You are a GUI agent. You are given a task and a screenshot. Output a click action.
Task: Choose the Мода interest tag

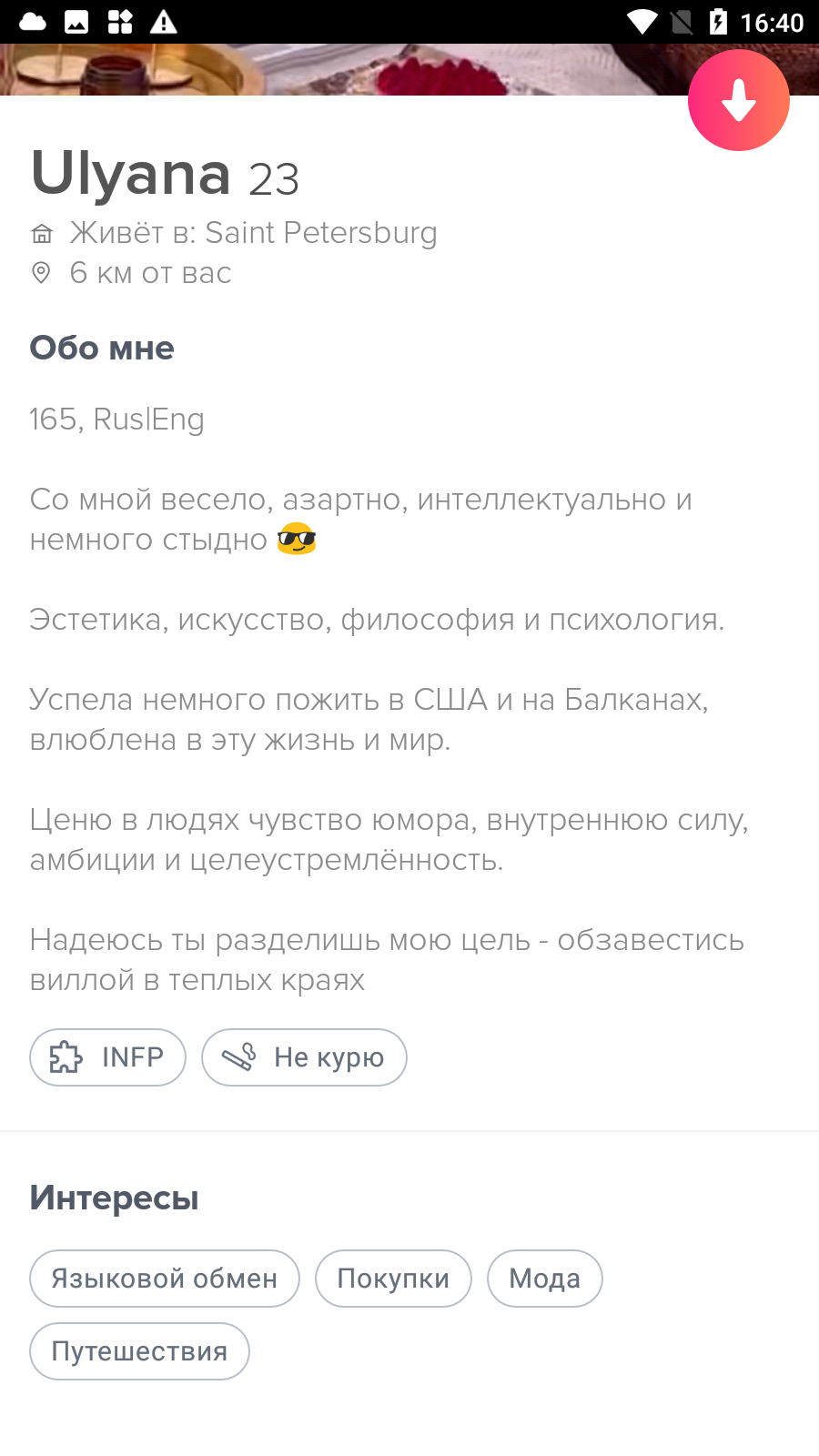(x=545, y=1279)
